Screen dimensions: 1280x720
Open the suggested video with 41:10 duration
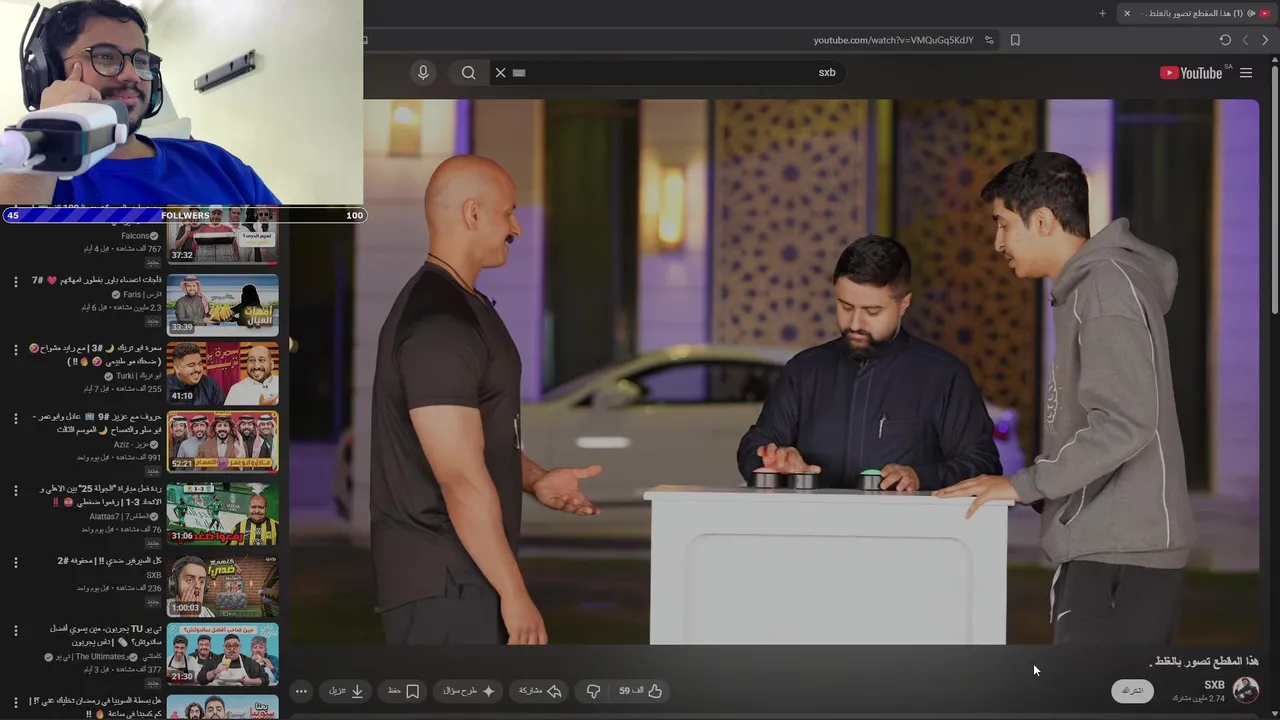point(222,373)
